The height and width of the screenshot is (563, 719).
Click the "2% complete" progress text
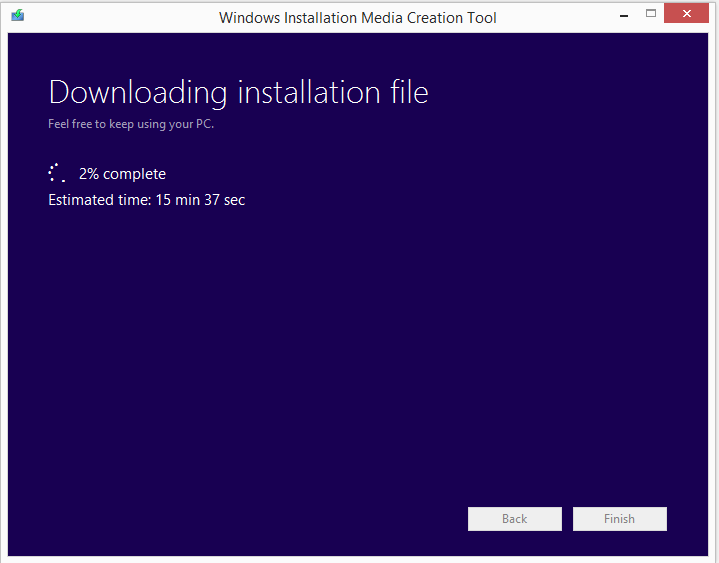(x=122, y=174)
